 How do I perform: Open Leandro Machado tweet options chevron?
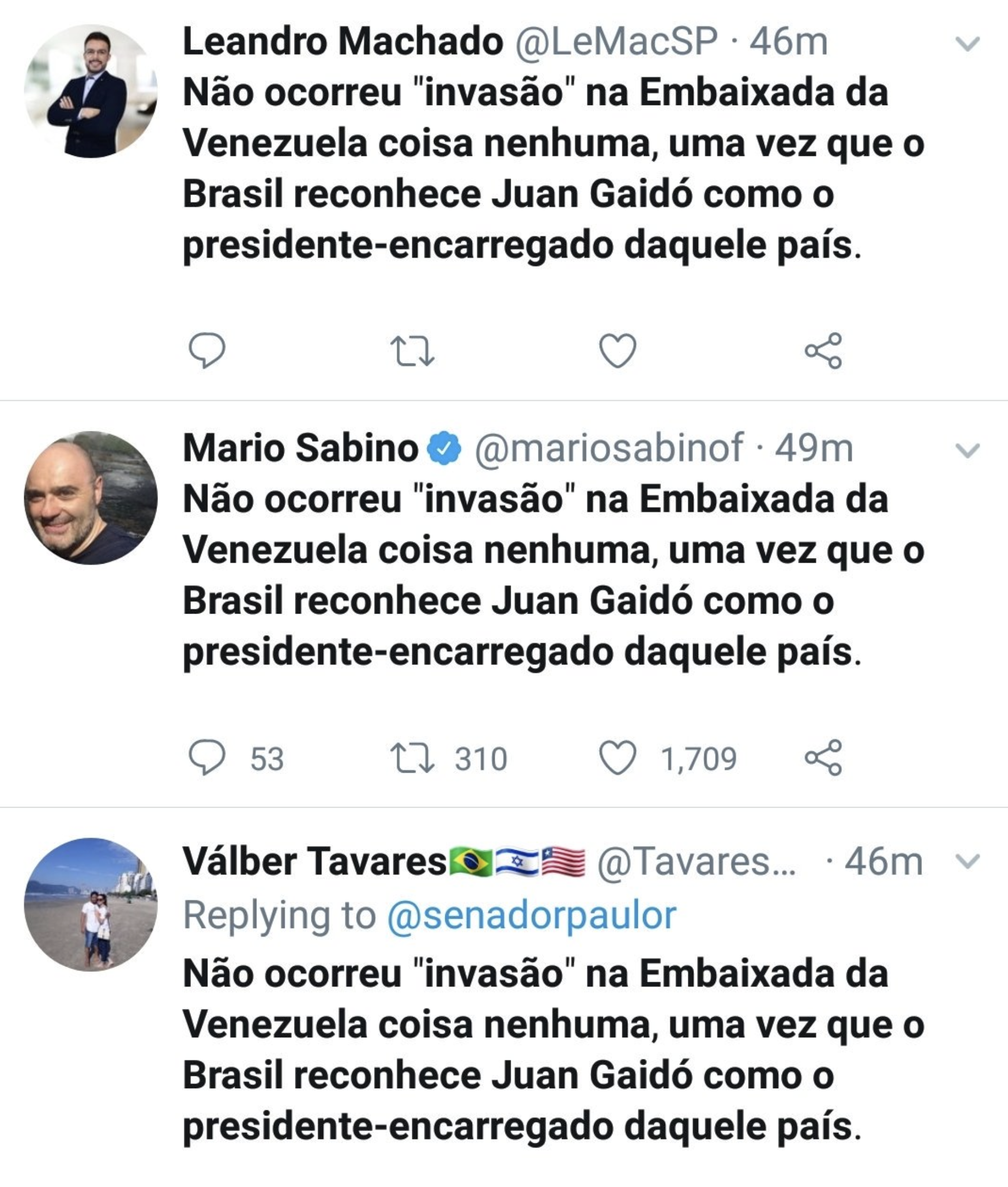[967, 44]
